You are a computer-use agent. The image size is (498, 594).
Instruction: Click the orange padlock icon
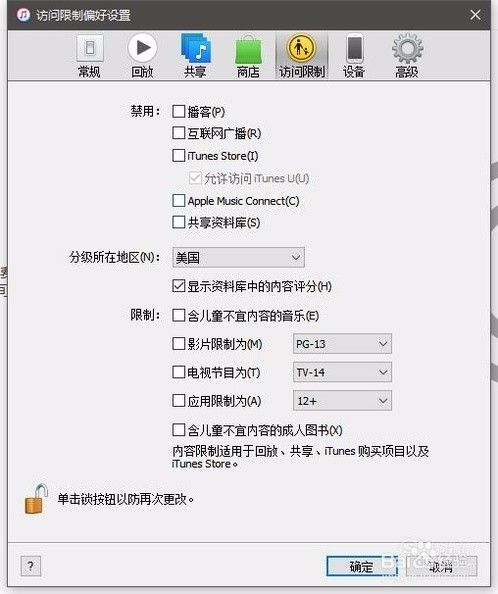pos(36,500)
